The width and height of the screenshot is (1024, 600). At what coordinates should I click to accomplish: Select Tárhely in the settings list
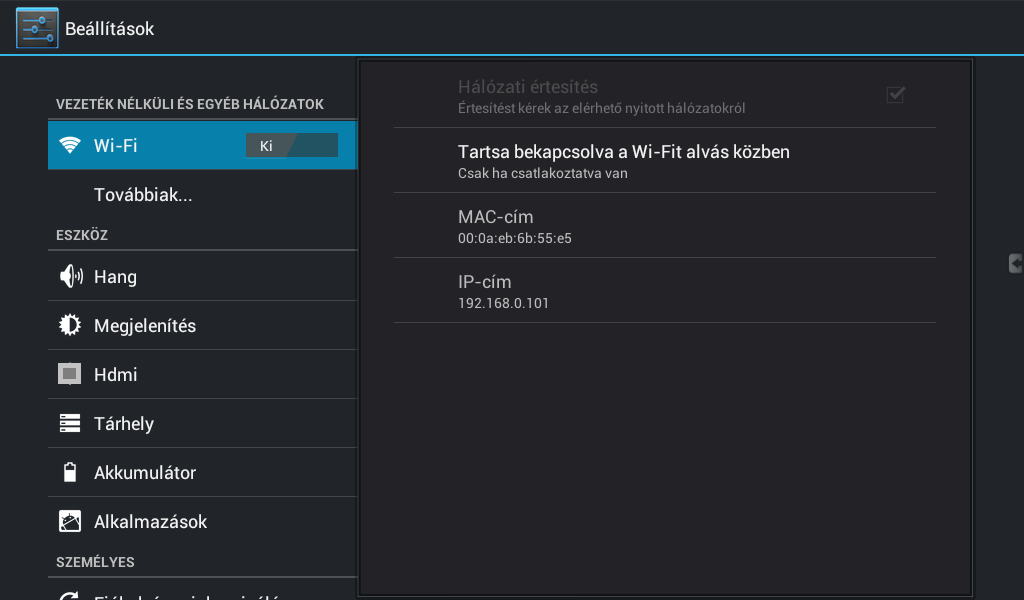point(202,423)
